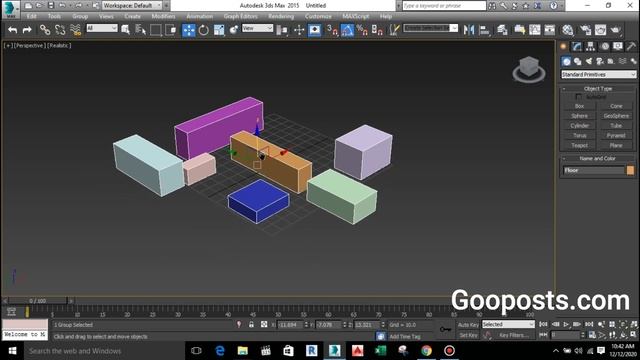Collapse the Name and Color rollout
This screenshot has width=640, height=360.
[598, 158]
